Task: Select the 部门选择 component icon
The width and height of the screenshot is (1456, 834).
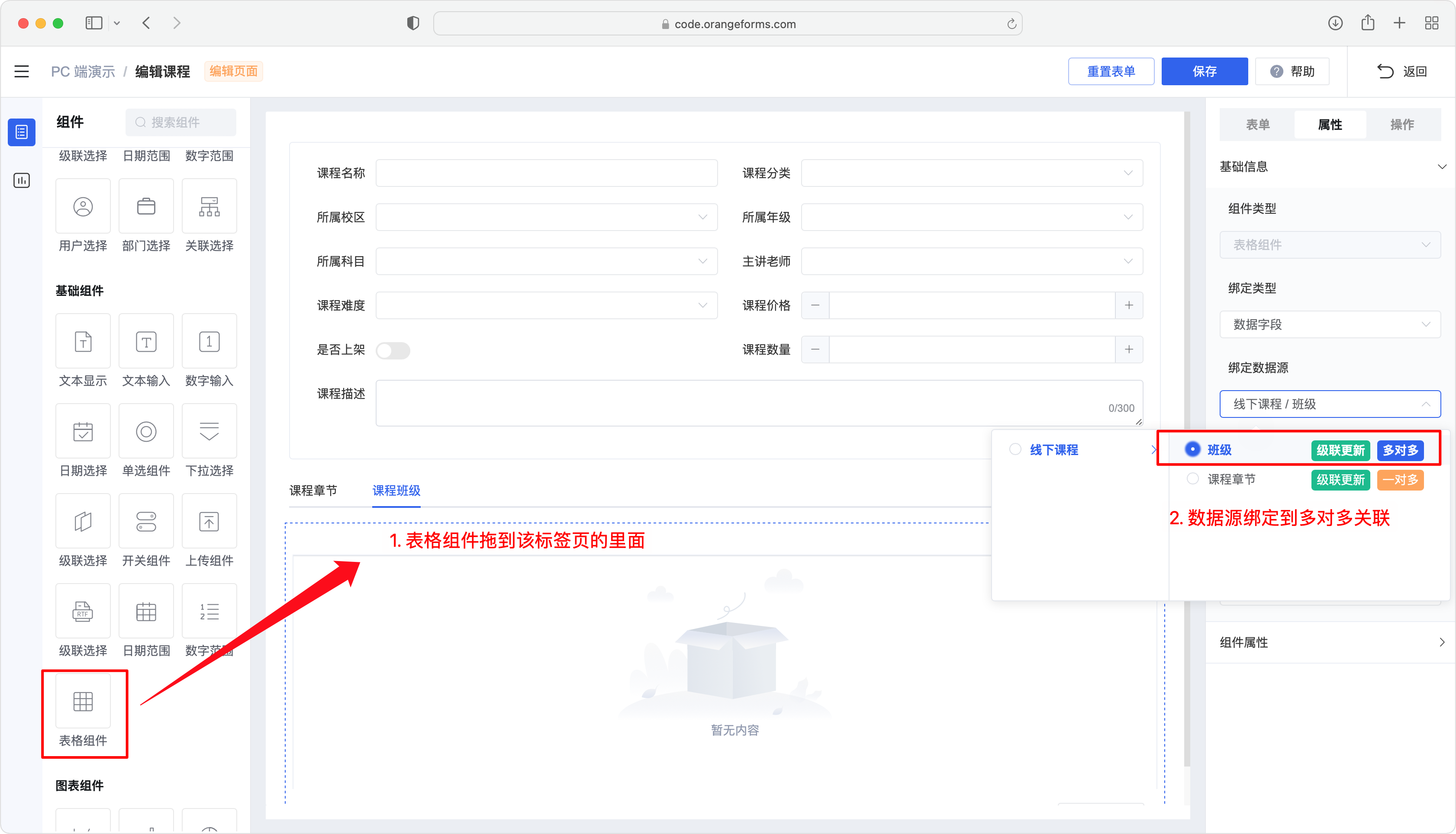Action: 146,206
